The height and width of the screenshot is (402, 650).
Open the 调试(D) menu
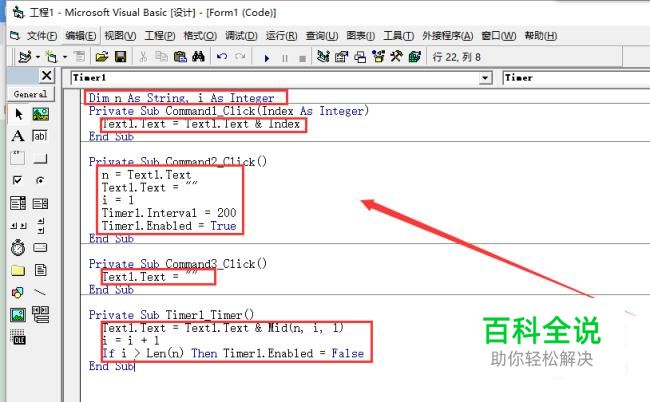[x=241, y=36]
